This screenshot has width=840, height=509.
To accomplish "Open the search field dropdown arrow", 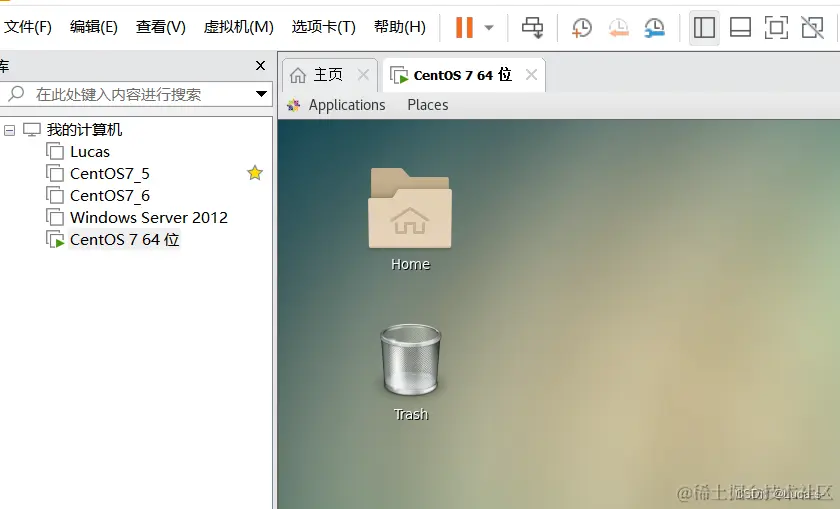I will click(261, 94).
